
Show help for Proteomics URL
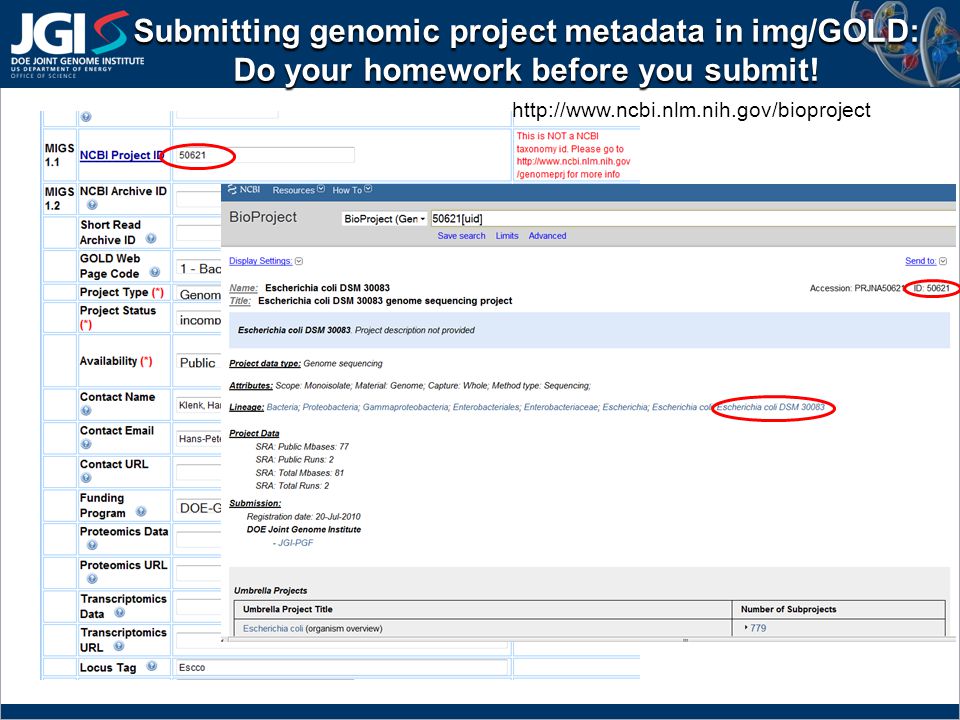point(92,579)
